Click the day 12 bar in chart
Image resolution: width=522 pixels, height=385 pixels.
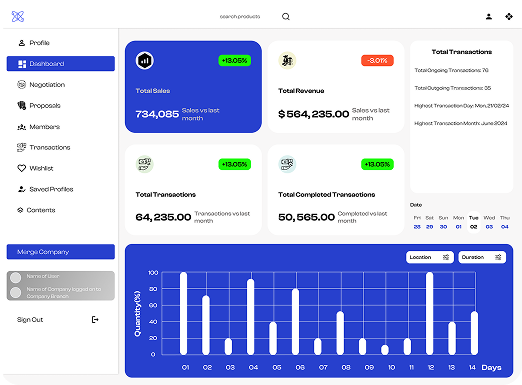coord(429,313)
